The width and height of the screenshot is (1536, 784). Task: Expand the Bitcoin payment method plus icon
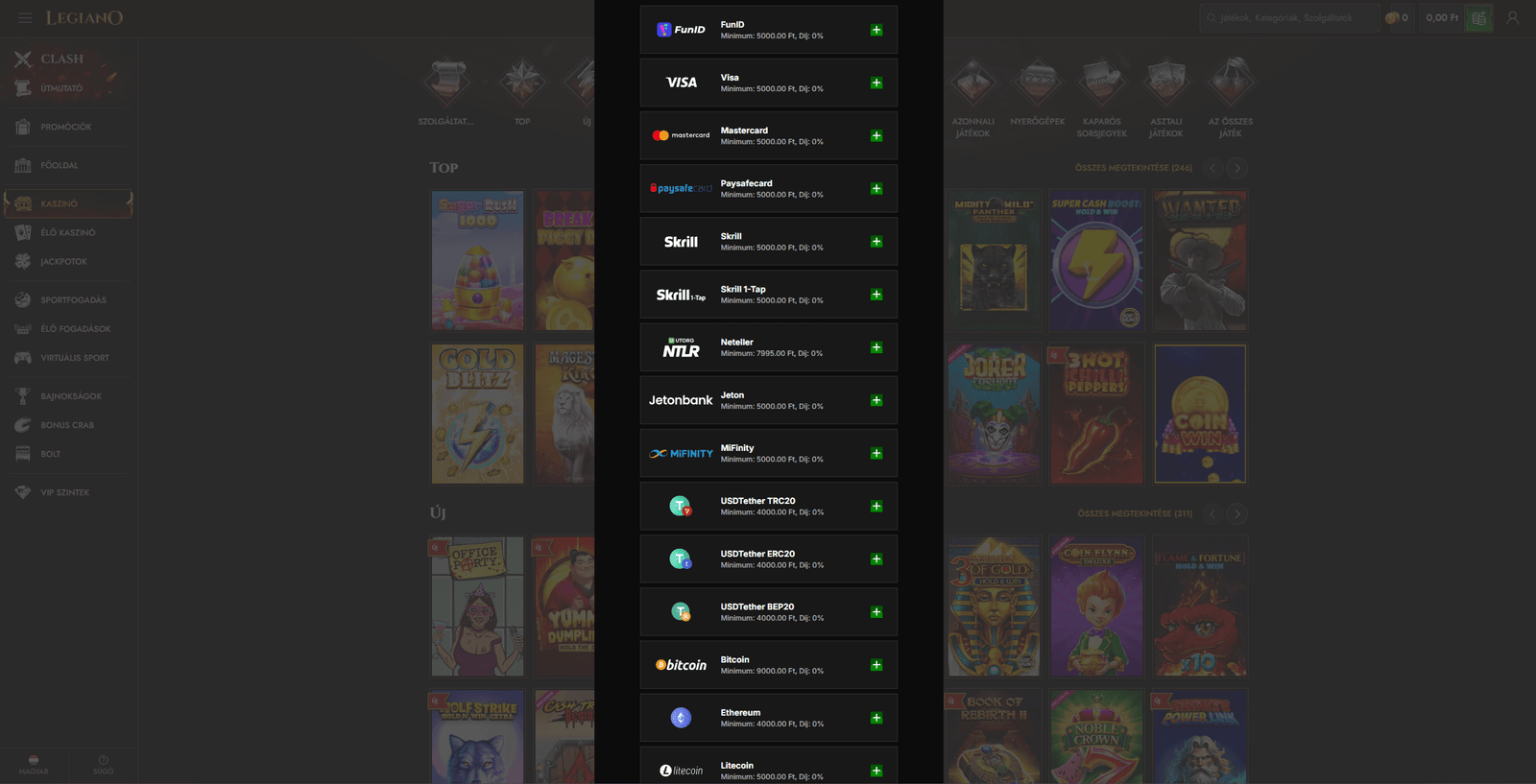876,665
